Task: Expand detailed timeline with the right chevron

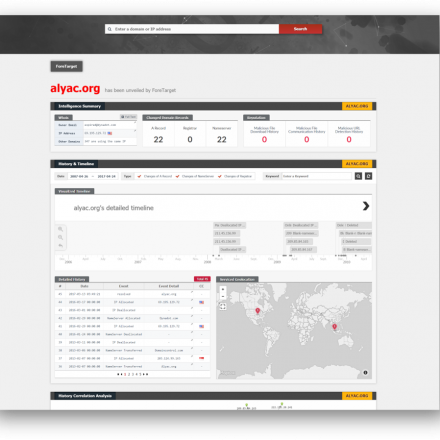Action: pyautogui.click(x=366, y=206)
